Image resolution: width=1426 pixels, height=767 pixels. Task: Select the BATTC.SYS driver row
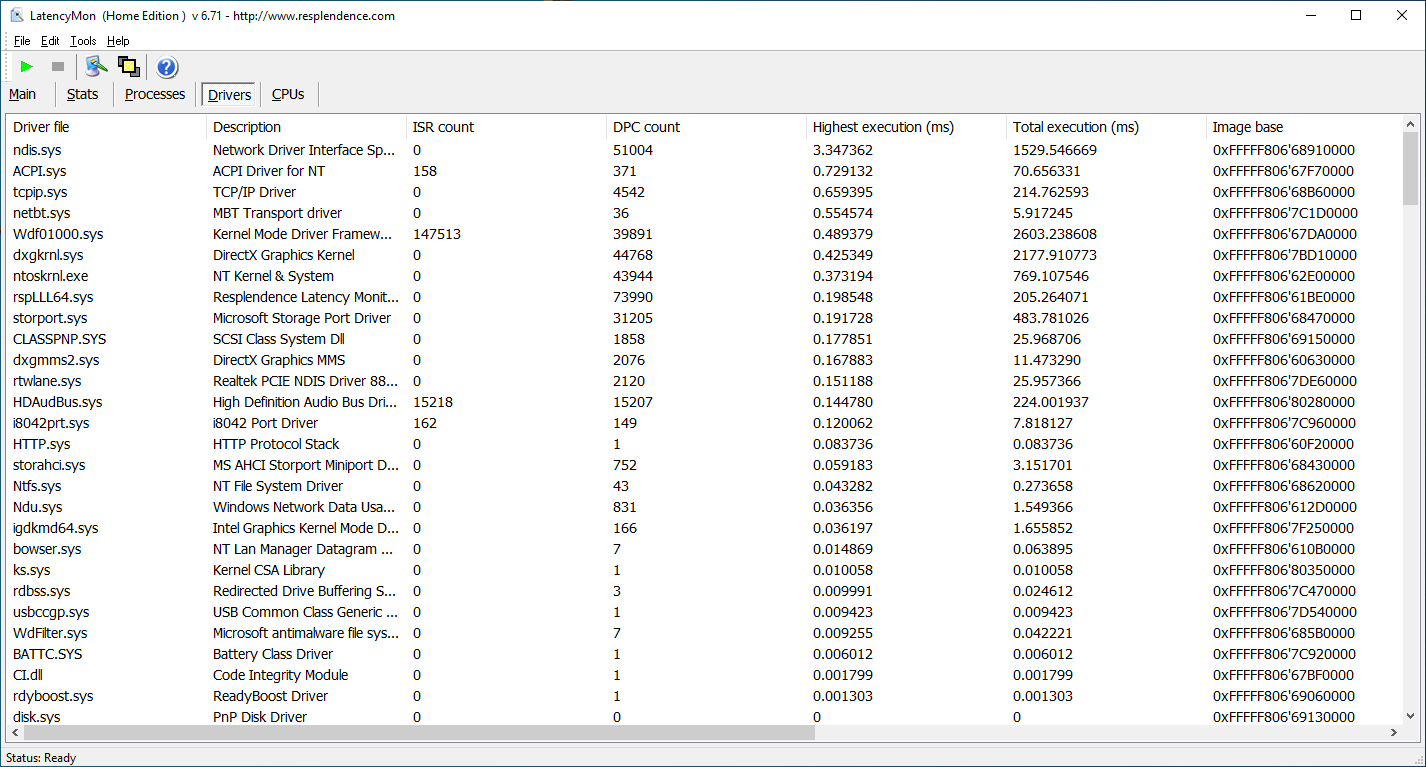pos(704,654)
